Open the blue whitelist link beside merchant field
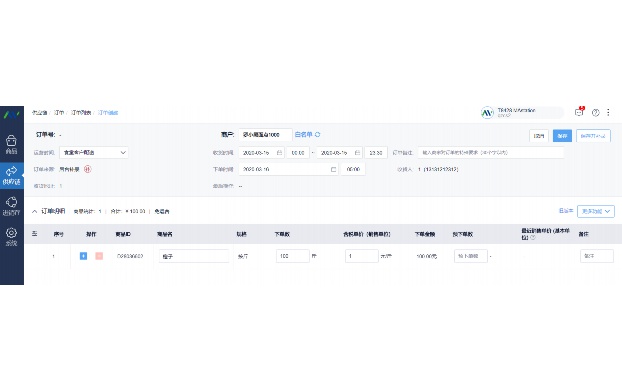The width and height of the screenshot is (622, 391). coord(304,134)
